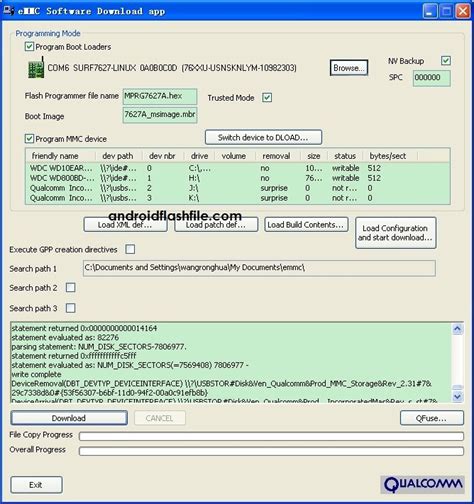474x504 pixels.
Task: Click the Qualcomm logo
Action: (422, 484)
